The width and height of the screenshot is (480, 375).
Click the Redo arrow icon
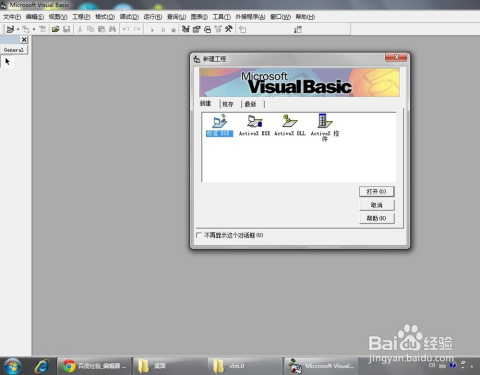coord(137,29)
